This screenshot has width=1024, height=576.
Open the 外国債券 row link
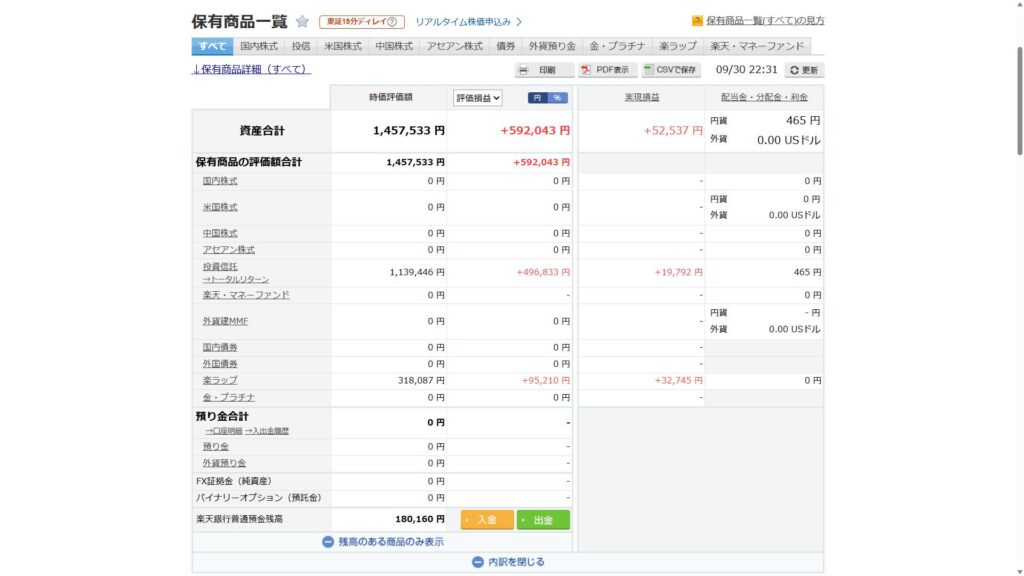[220, 364]
